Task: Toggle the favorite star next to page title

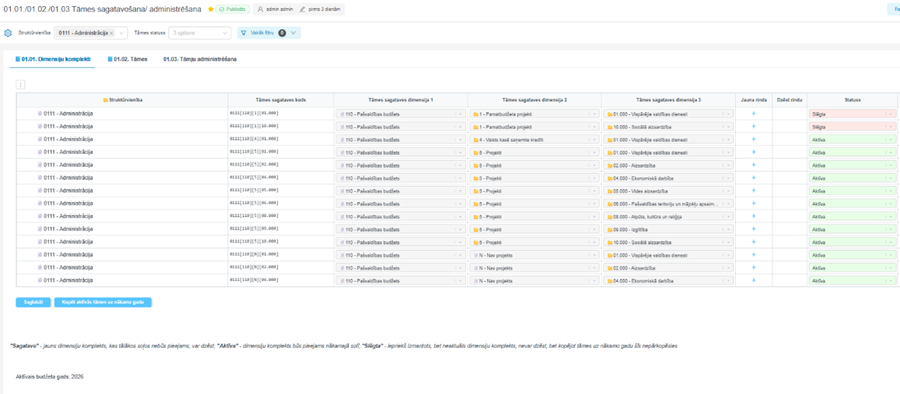Action: [211, 9]
